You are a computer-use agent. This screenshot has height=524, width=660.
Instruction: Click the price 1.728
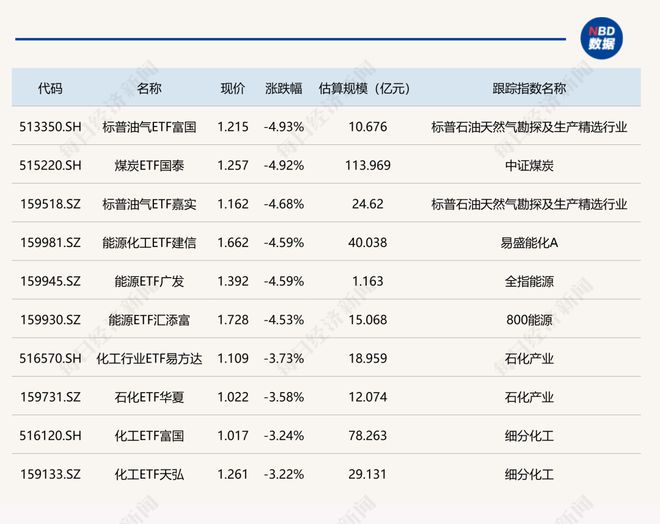[x=233, y=320]
